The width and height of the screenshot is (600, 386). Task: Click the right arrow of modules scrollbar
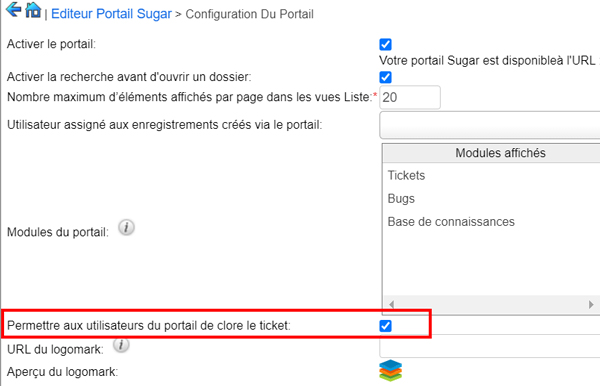[x=591, y=305]
